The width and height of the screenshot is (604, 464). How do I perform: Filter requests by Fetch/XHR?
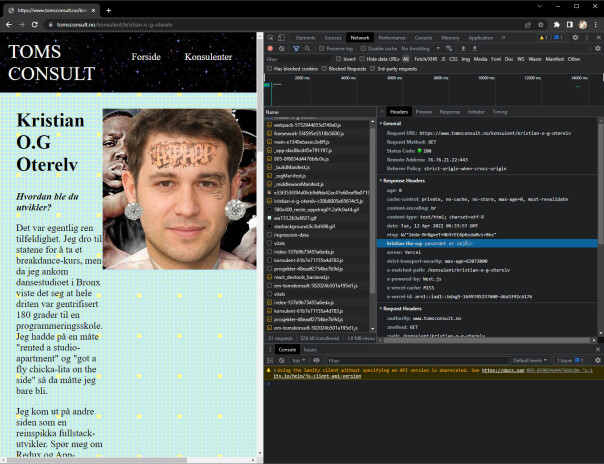point(425,59)
